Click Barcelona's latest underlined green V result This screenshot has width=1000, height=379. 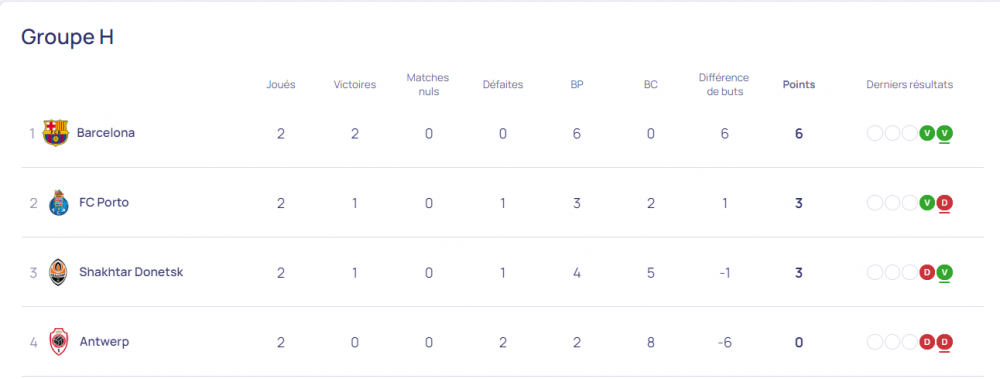coord(945,133)
